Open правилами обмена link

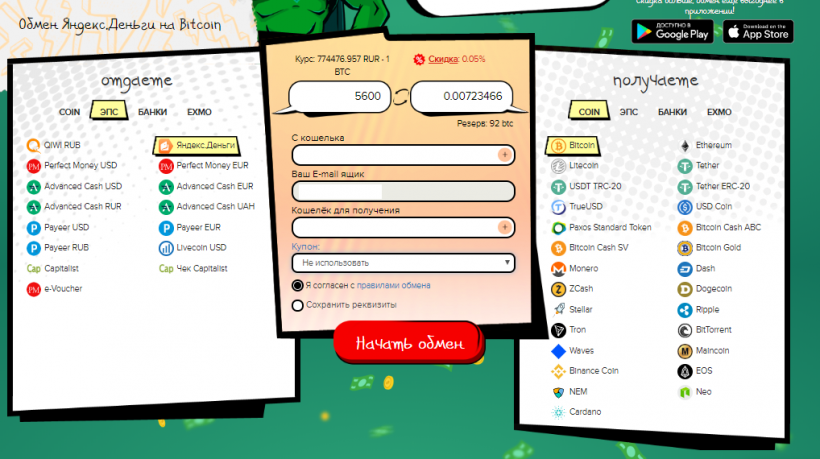(393, 285)
